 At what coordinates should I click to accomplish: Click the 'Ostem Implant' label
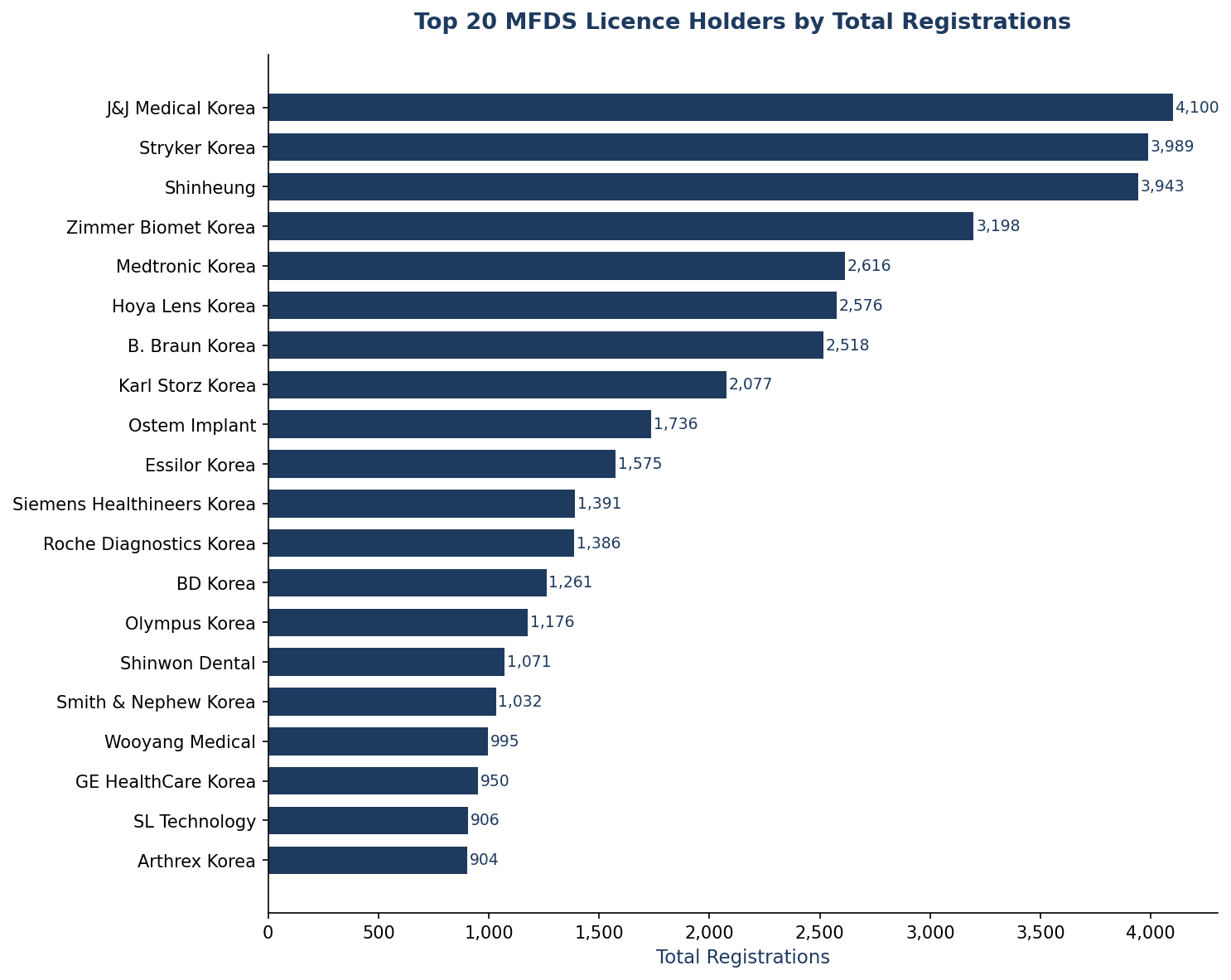click(x=192, y=426)
